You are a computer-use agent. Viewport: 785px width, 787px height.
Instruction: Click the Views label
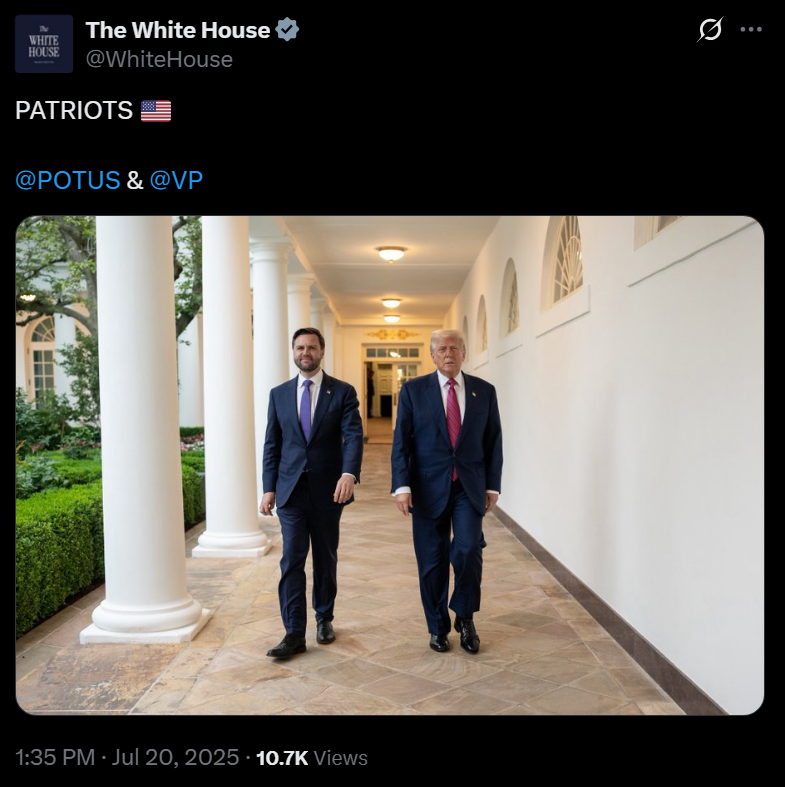click(x=341, y=758)
